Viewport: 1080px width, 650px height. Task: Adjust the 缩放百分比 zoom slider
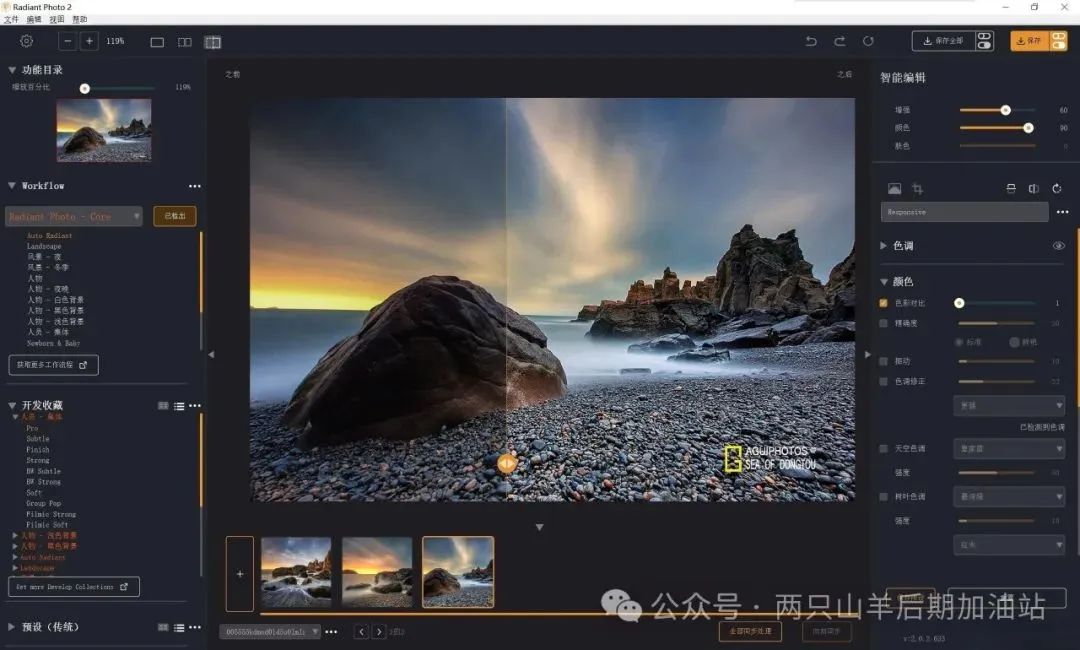coord(85,88)
